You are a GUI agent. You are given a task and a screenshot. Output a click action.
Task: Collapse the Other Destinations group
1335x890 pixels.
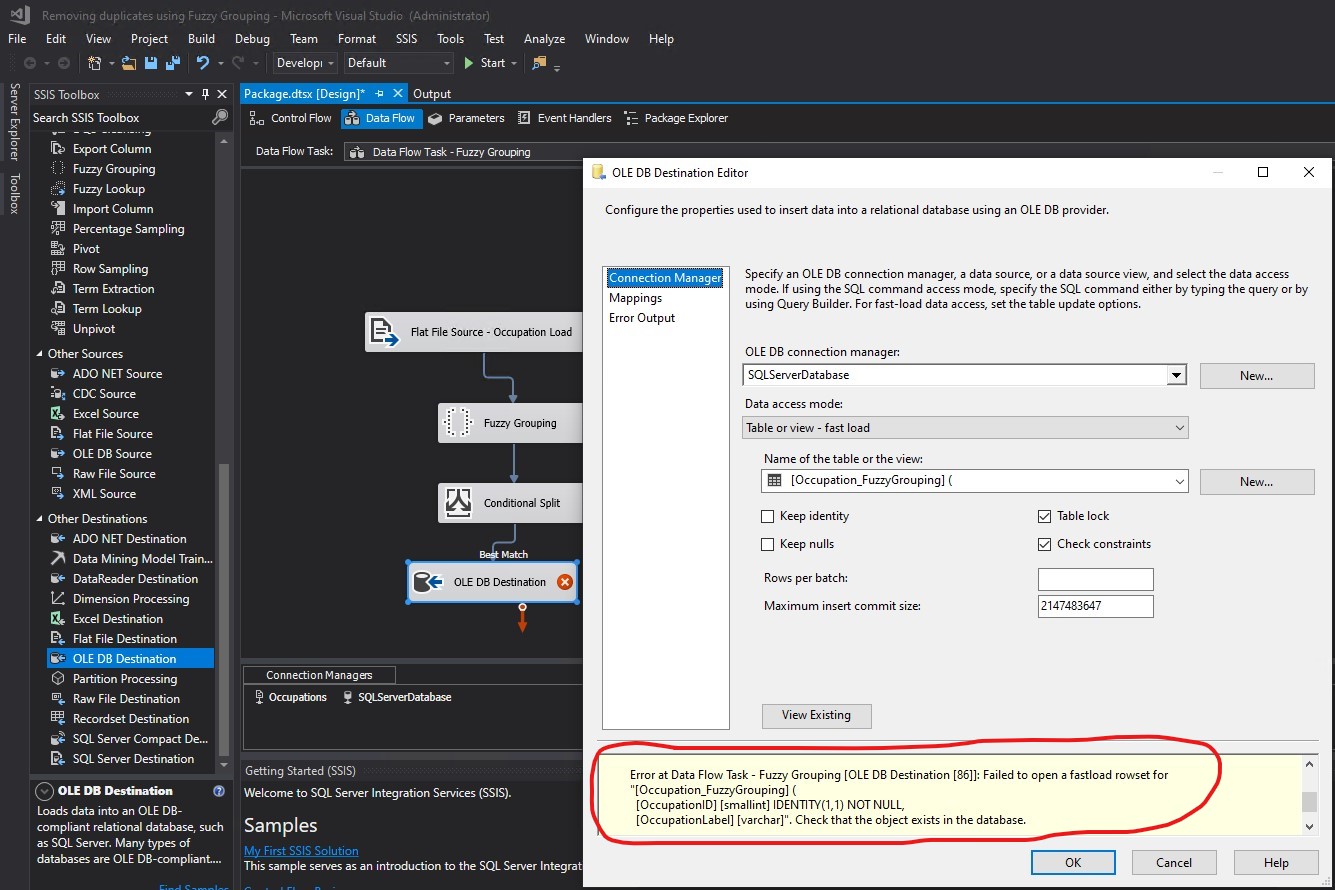[39, 519]
